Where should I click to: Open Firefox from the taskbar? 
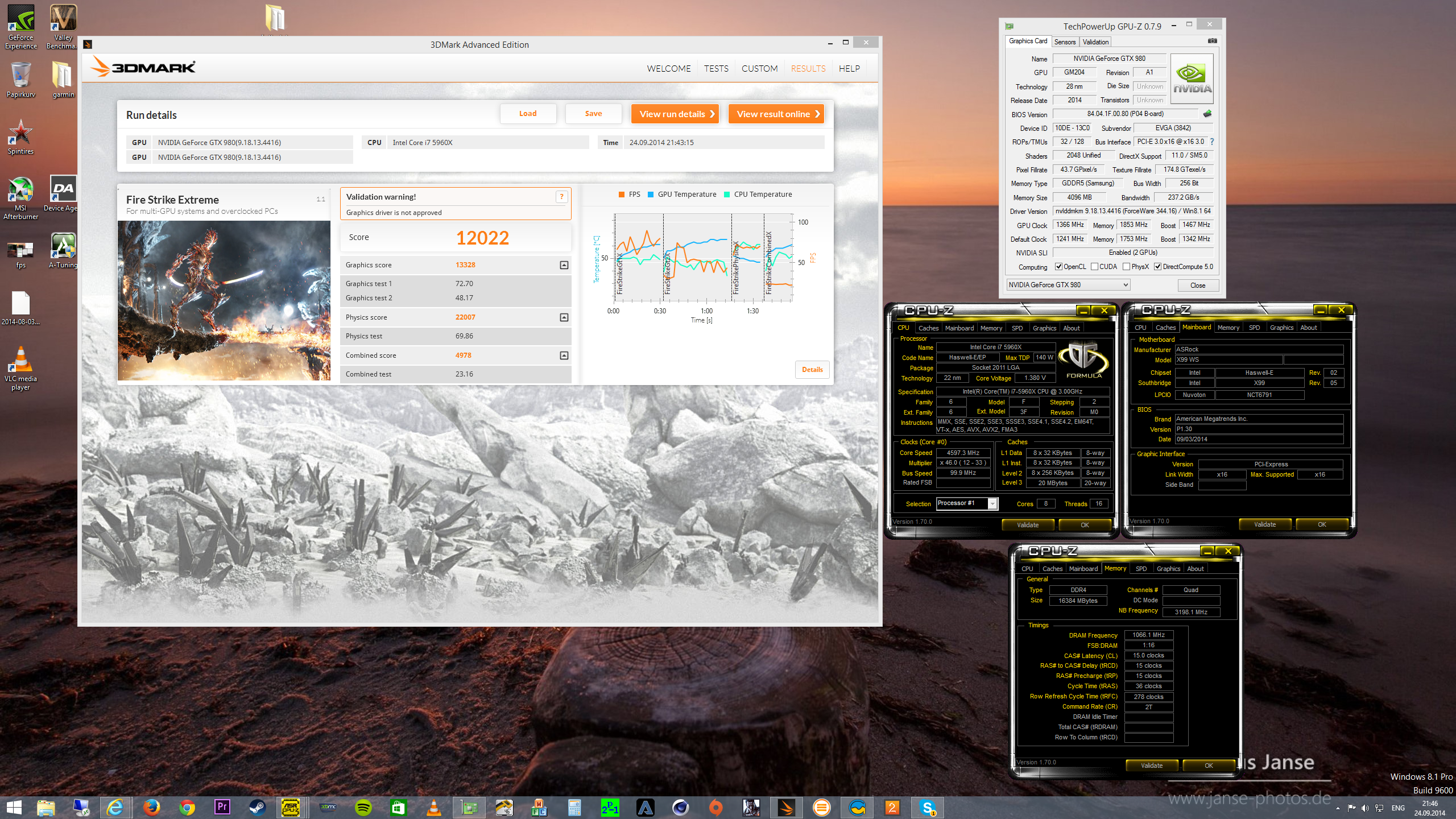151,807
